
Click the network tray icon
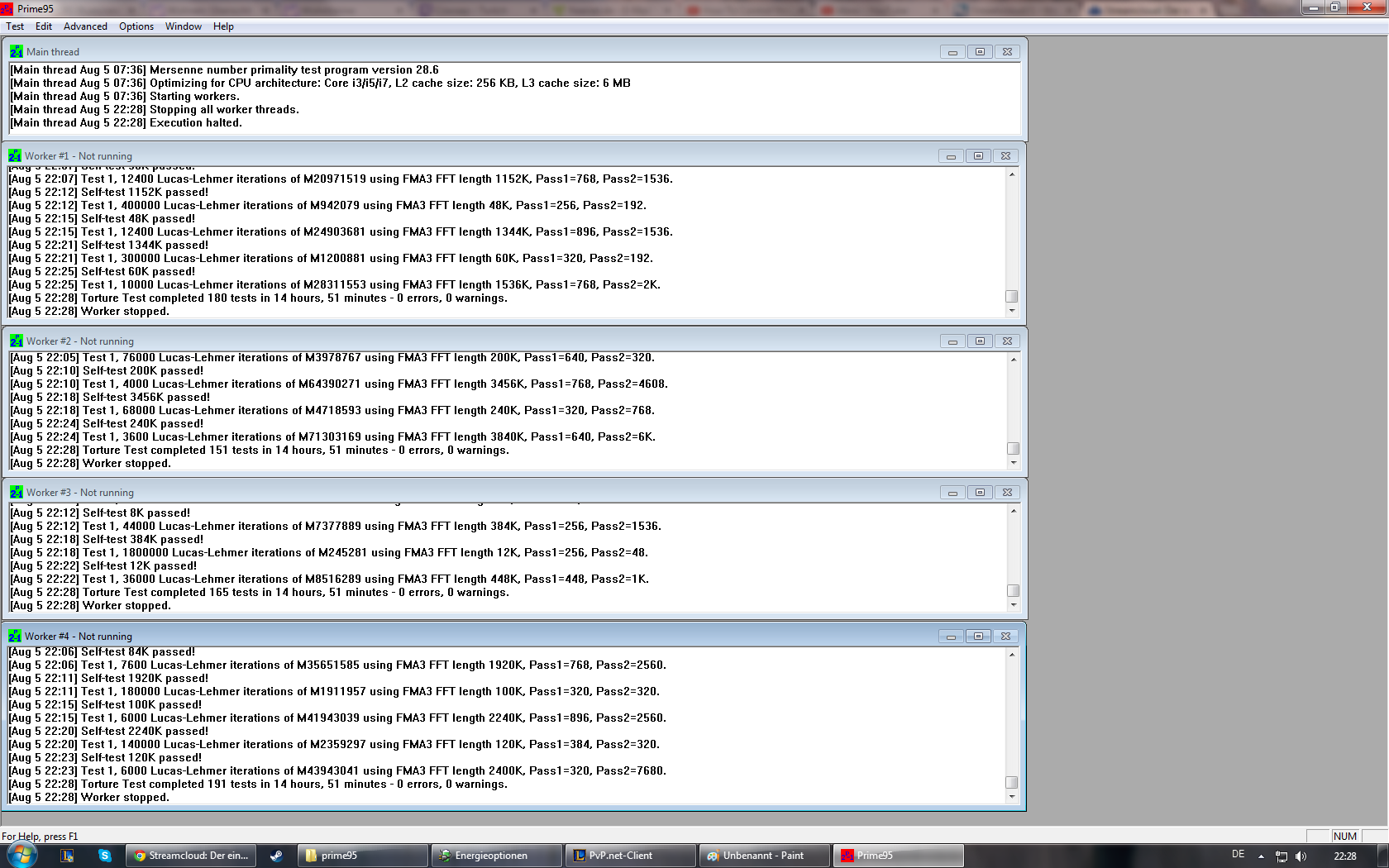(1282, 856)
